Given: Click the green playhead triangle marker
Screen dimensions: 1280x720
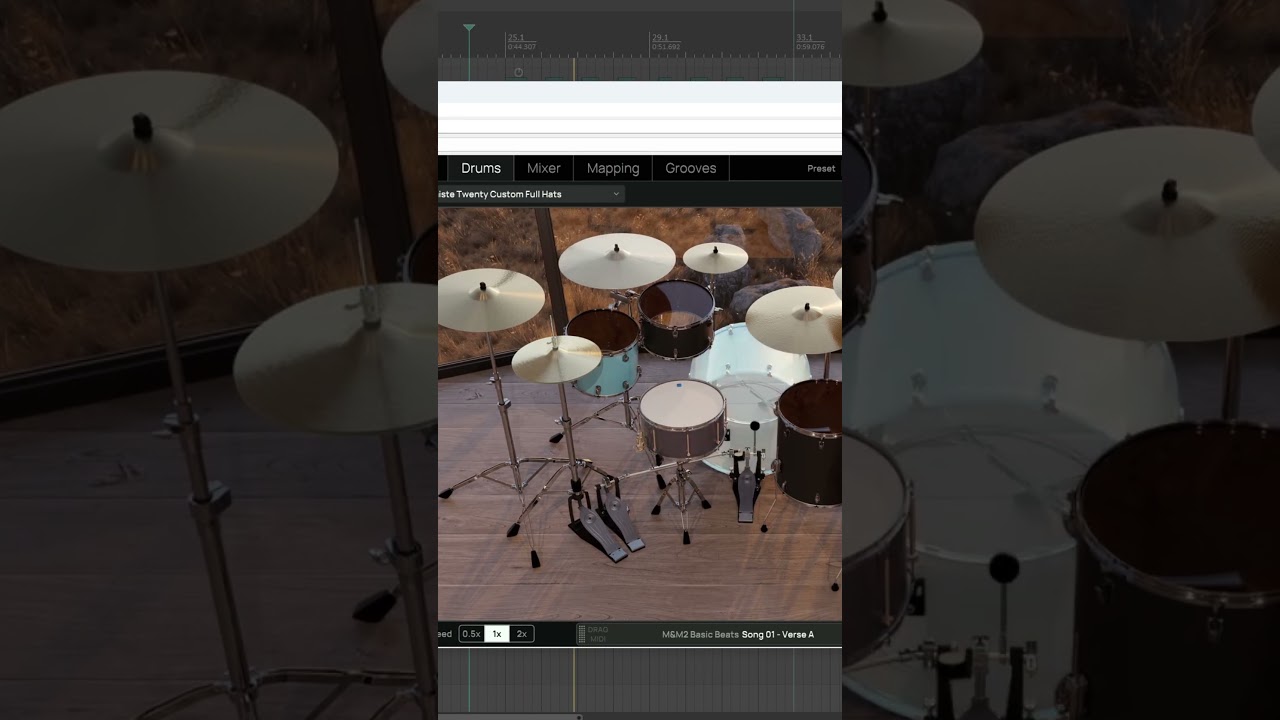Looking at the screenshot, I should [469, 28].
